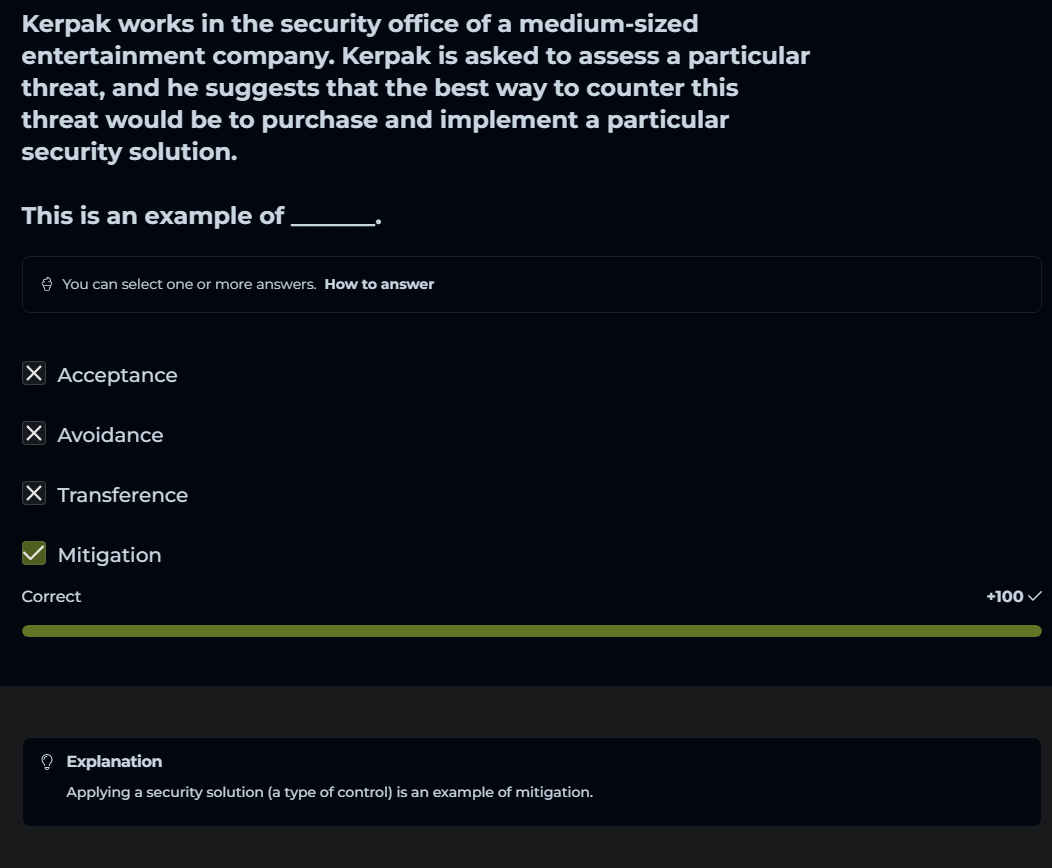Image resolution: width=1052 pixels, height=868 pixels.
Task: Click the explanation sentence about mitigation
Action: [x=329, y=793]
